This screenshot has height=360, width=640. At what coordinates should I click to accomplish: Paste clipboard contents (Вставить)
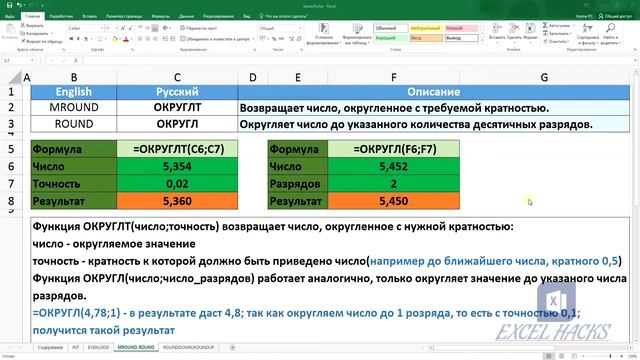pos(9,31)
